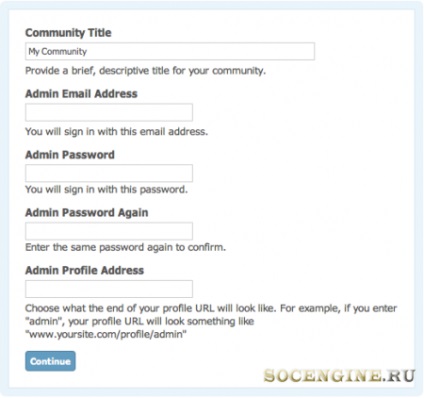This screenshot has width=424, height=398.
Task: Click the 'sign in with this password' hint
Action: pos(107,190)
